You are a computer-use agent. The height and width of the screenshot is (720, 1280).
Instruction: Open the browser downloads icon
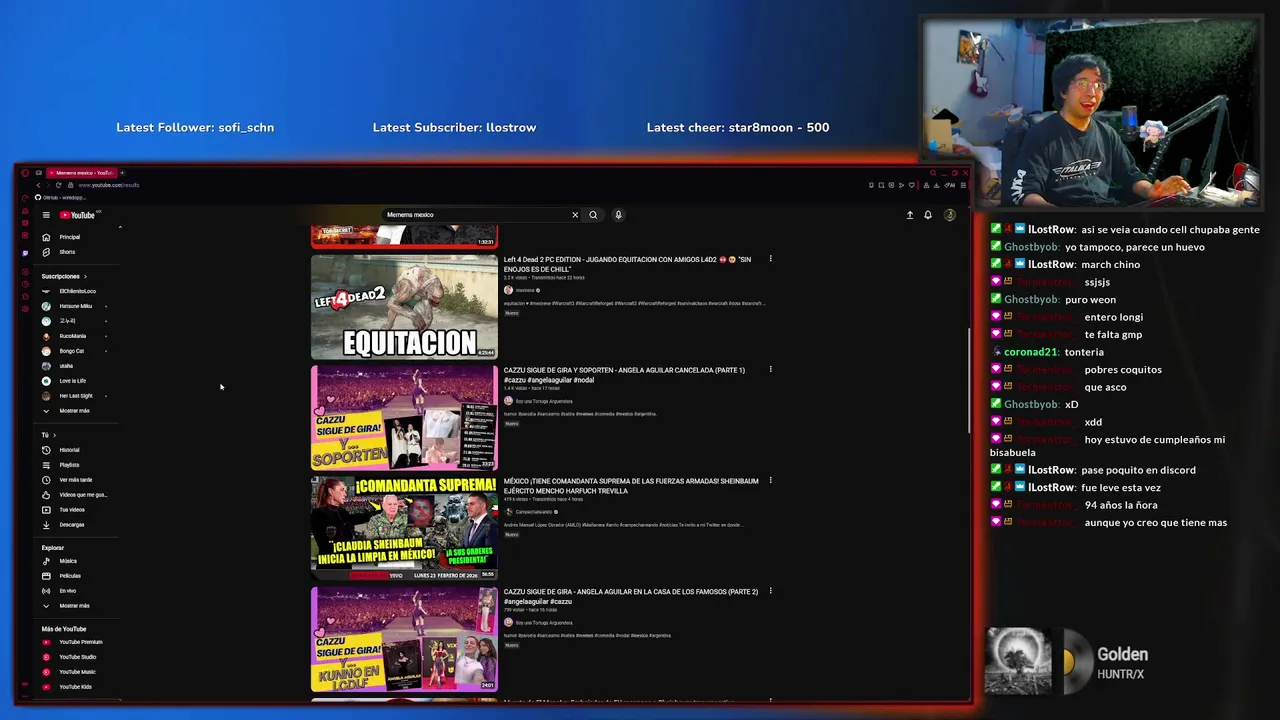click(936, 185)
